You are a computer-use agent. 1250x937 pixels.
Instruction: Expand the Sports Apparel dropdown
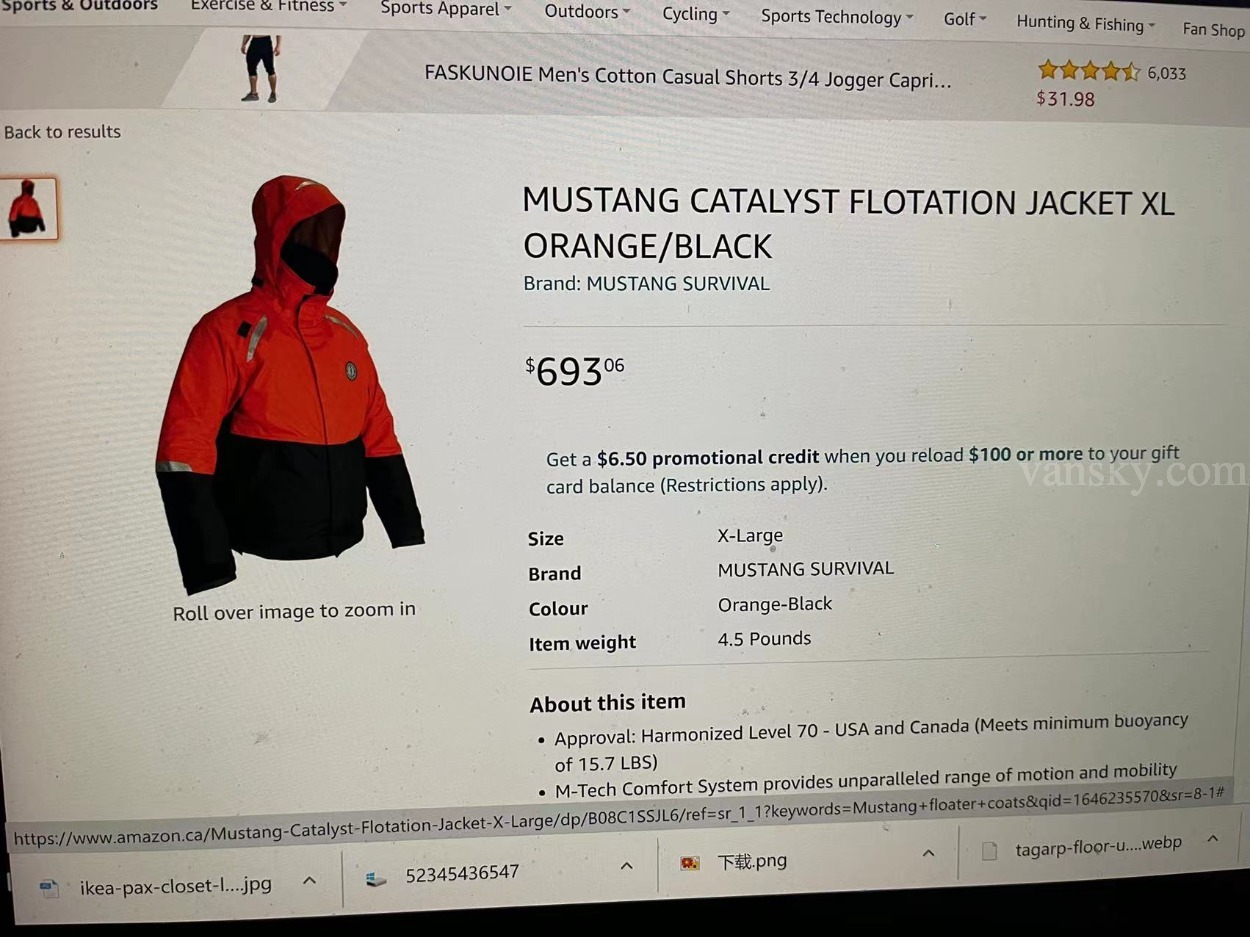pyautogui.click(x=445, y=9)
